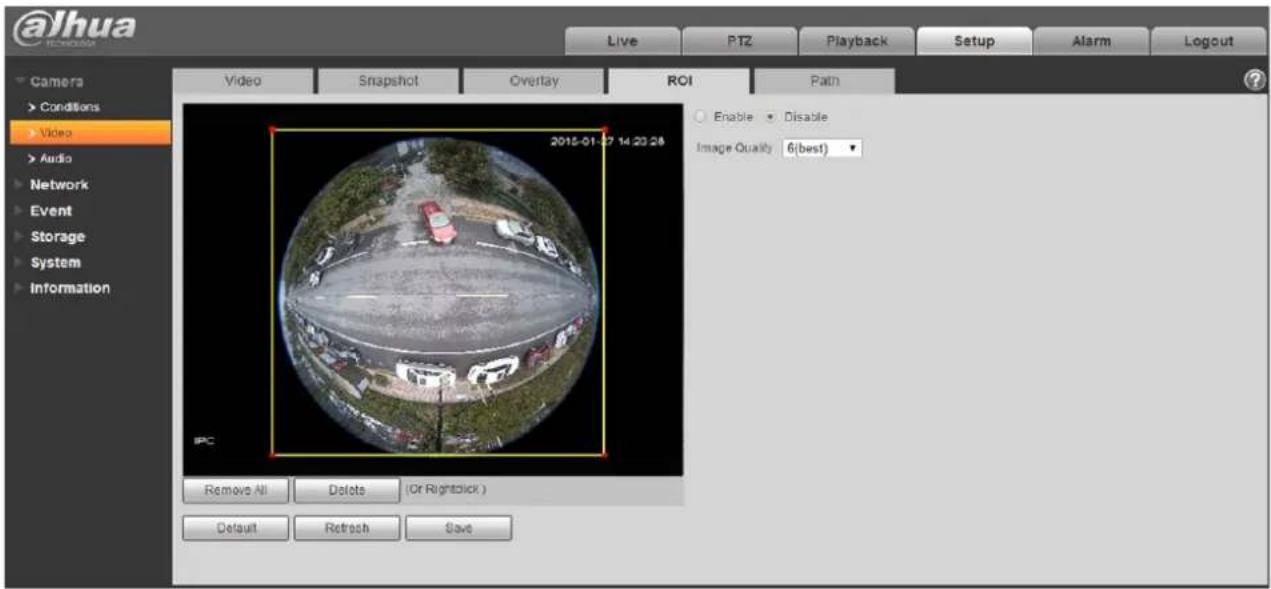Expand the Storage menu group
This screenshot has width=1271, height=589.
(57, 237)
